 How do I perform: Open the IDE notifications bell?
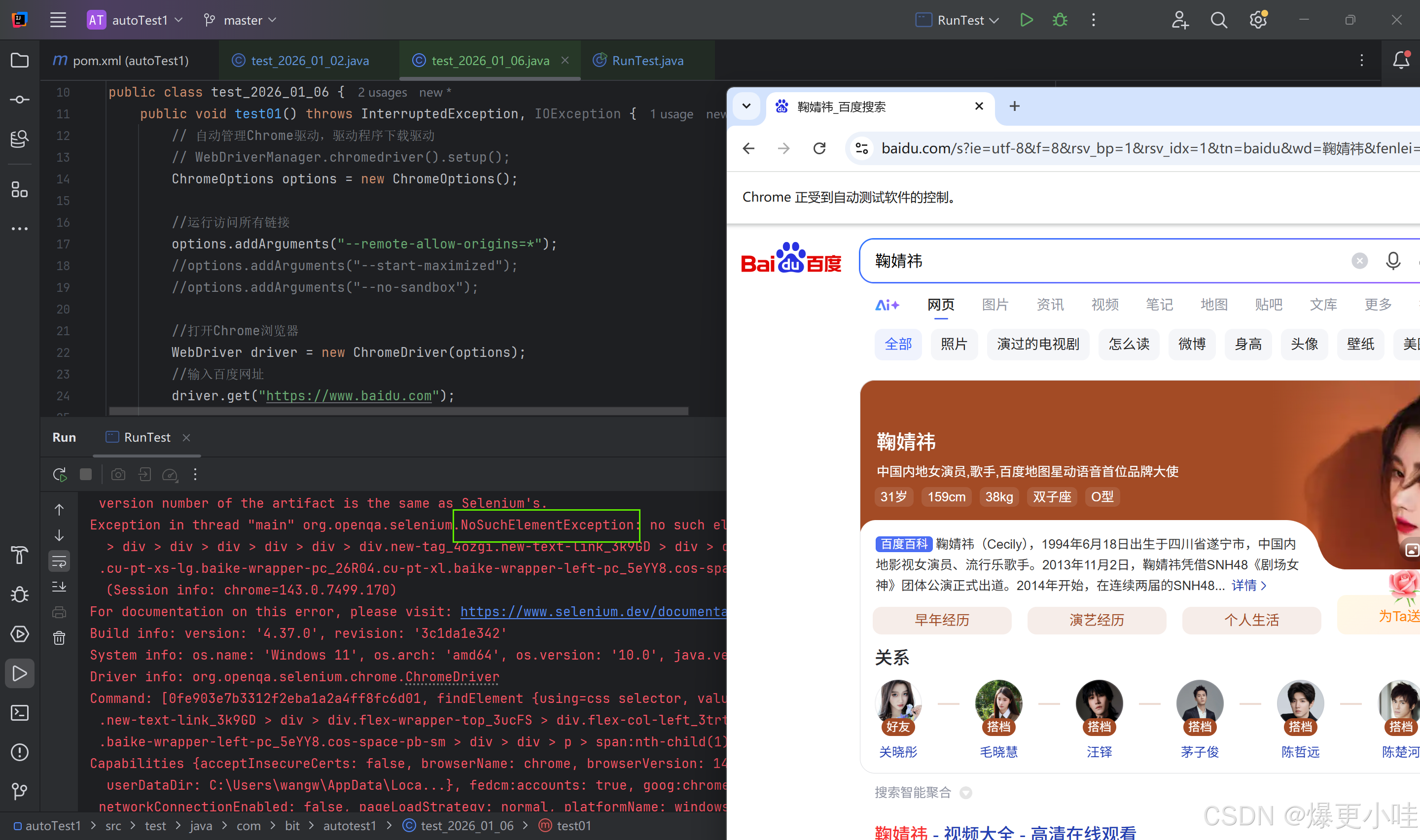[1401, 60]
